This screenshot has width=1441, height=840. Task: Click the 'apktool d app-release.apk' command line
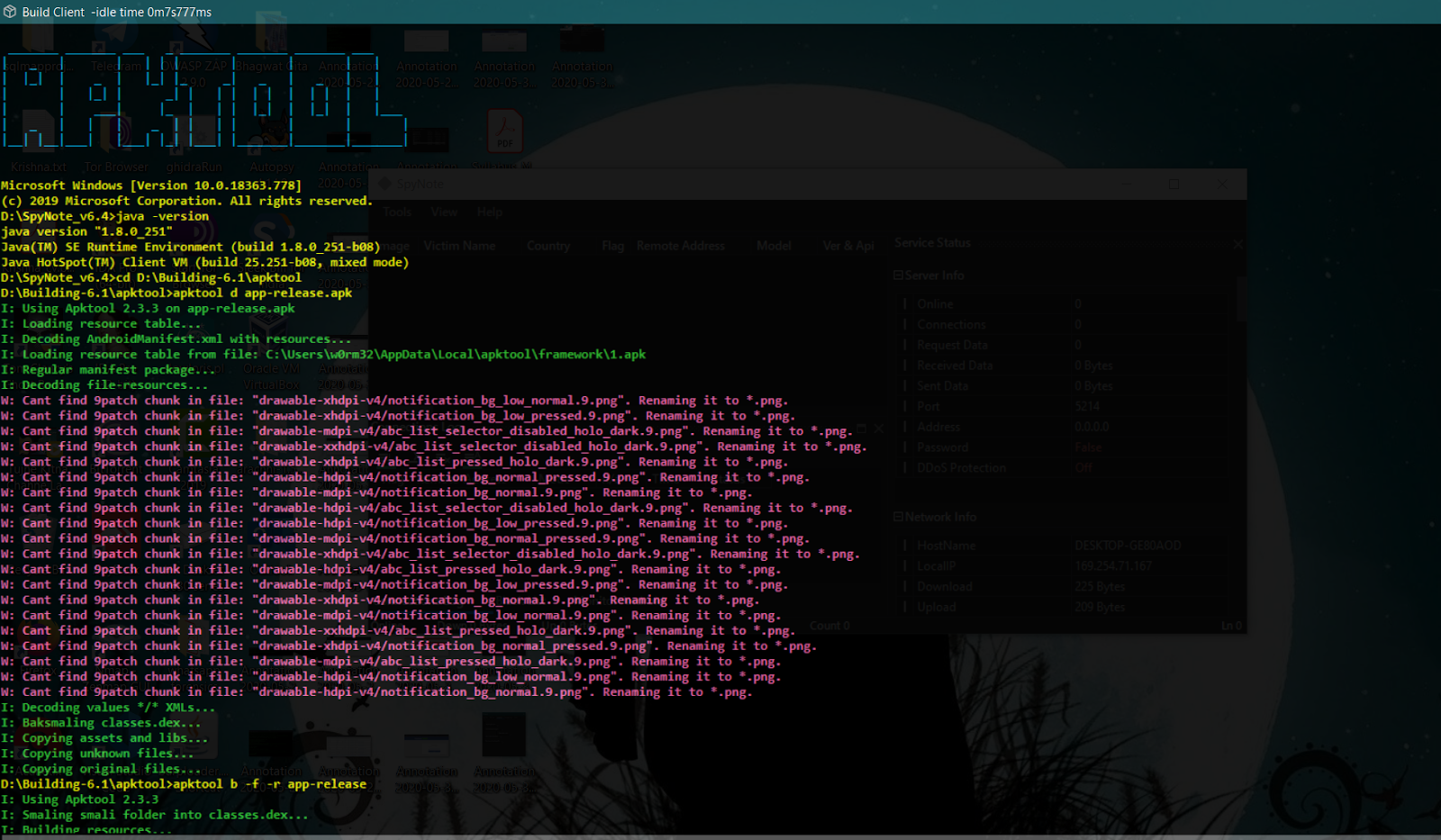tap(177, 293)
